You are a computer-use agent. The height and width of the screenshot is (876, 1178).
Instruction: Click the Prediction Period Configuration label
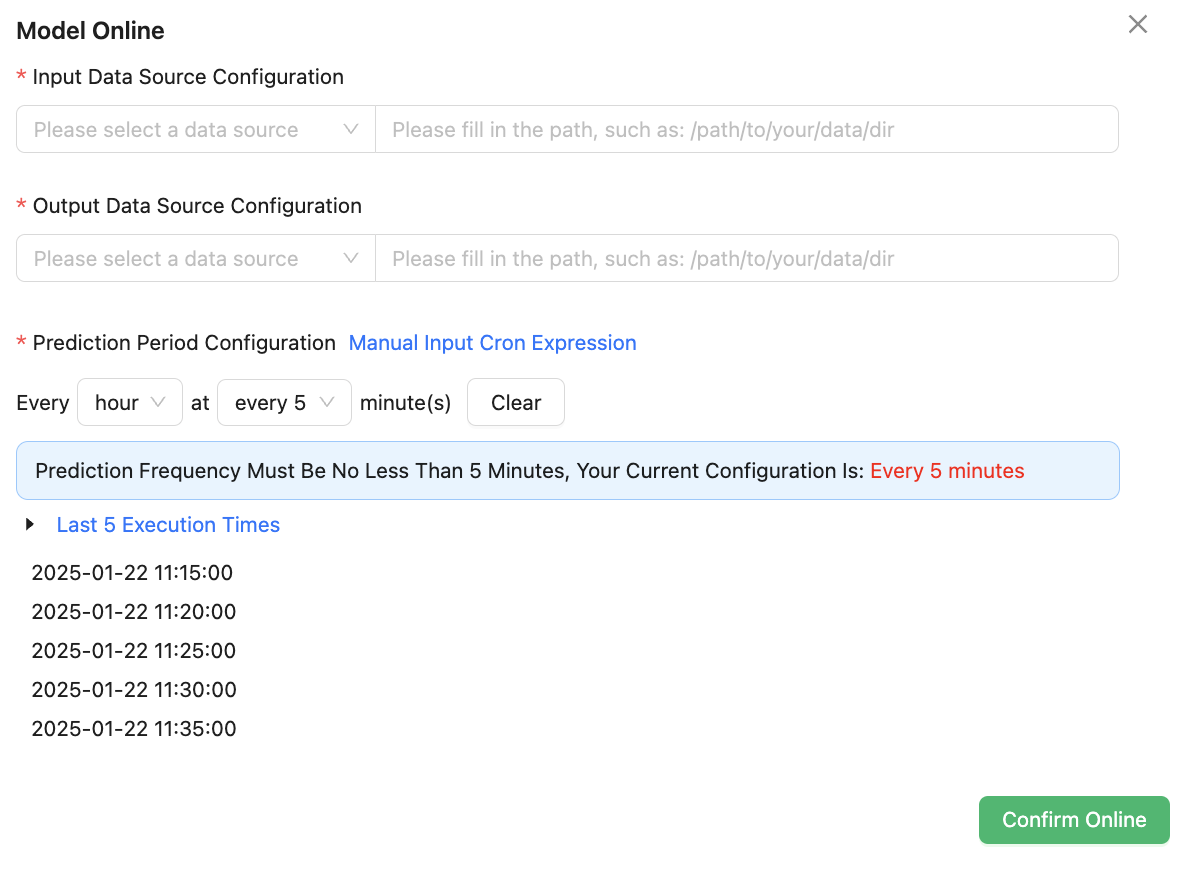point(184,343)
